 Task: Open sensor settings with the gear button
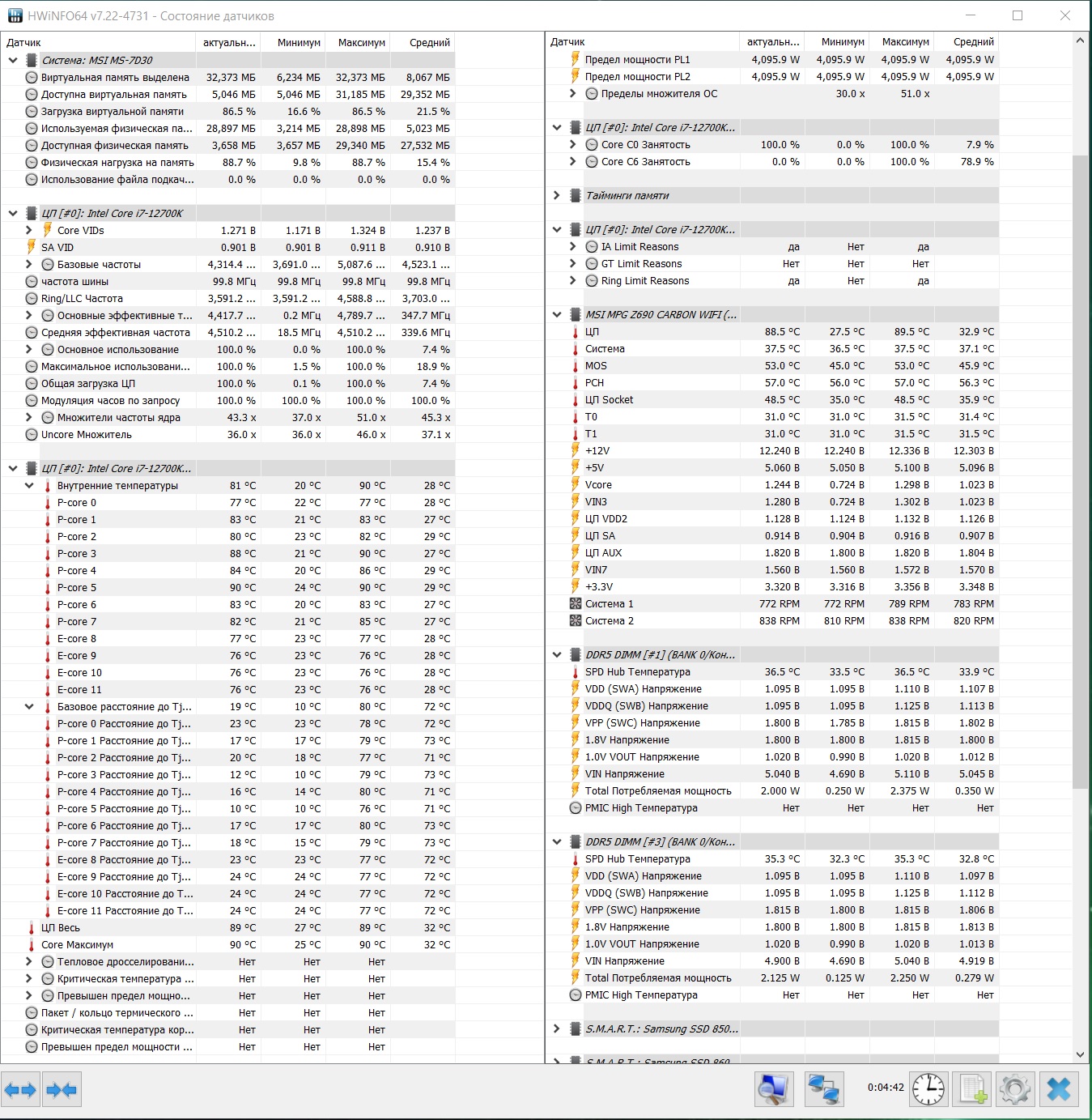tap(1015, 1089)
